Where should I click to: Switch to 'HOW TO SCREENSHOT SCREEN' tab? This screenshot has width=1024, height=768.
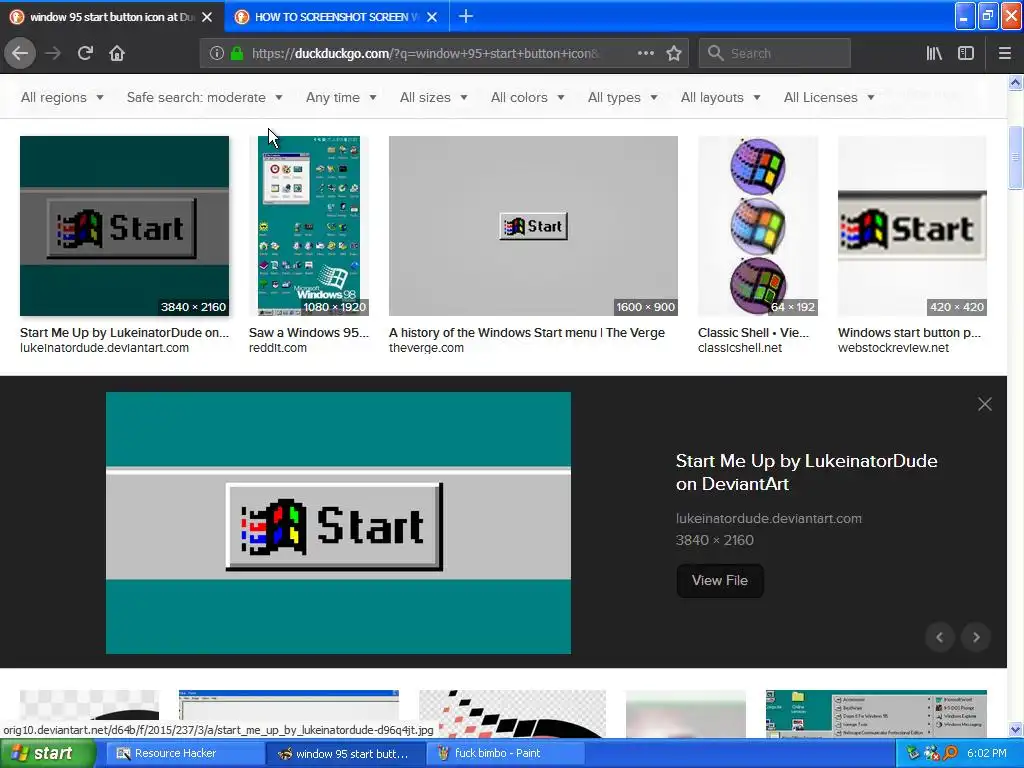point(336,17)
